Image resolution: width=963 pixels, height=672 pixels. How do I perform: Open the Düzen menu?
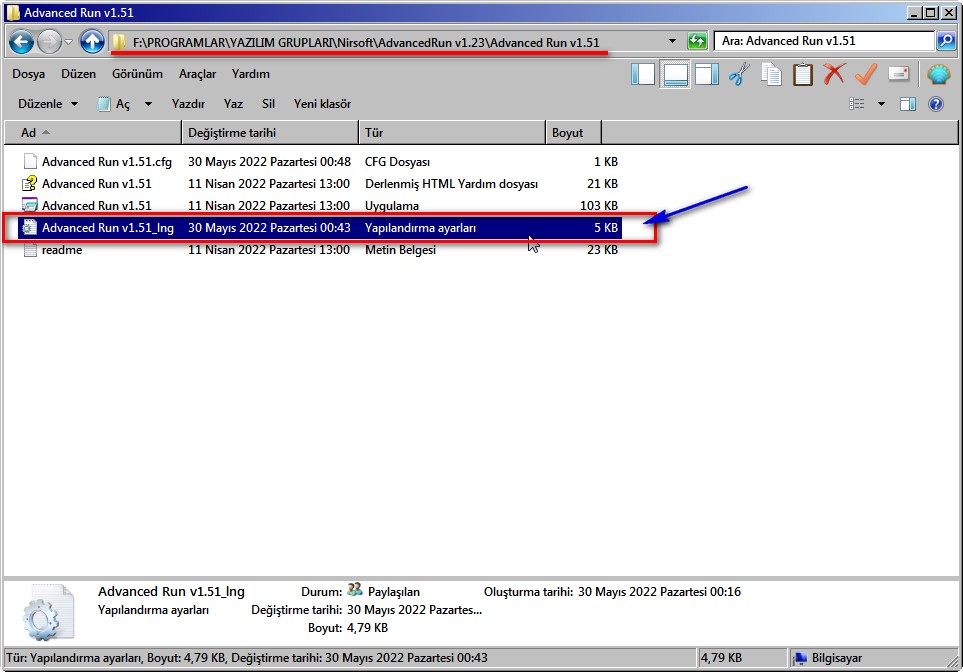[79, 74]
